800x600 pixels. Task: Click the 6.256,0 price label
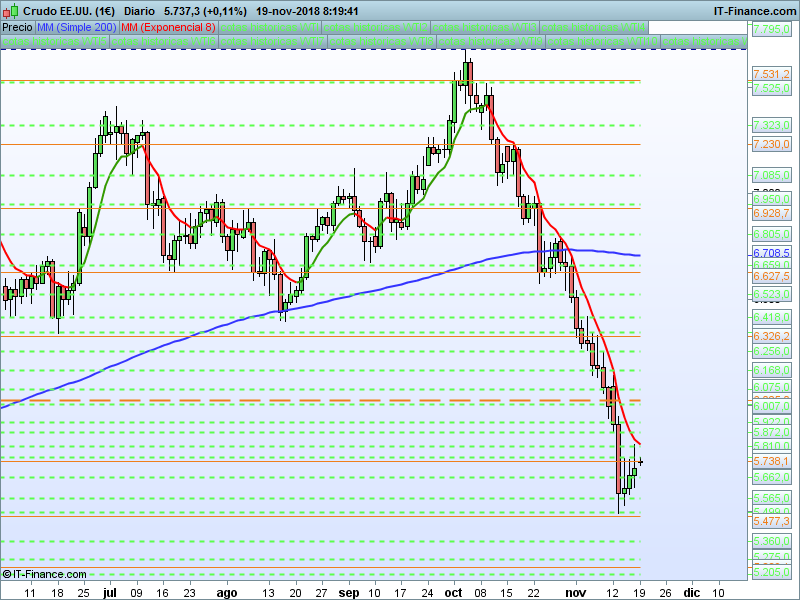click(771, 352)
